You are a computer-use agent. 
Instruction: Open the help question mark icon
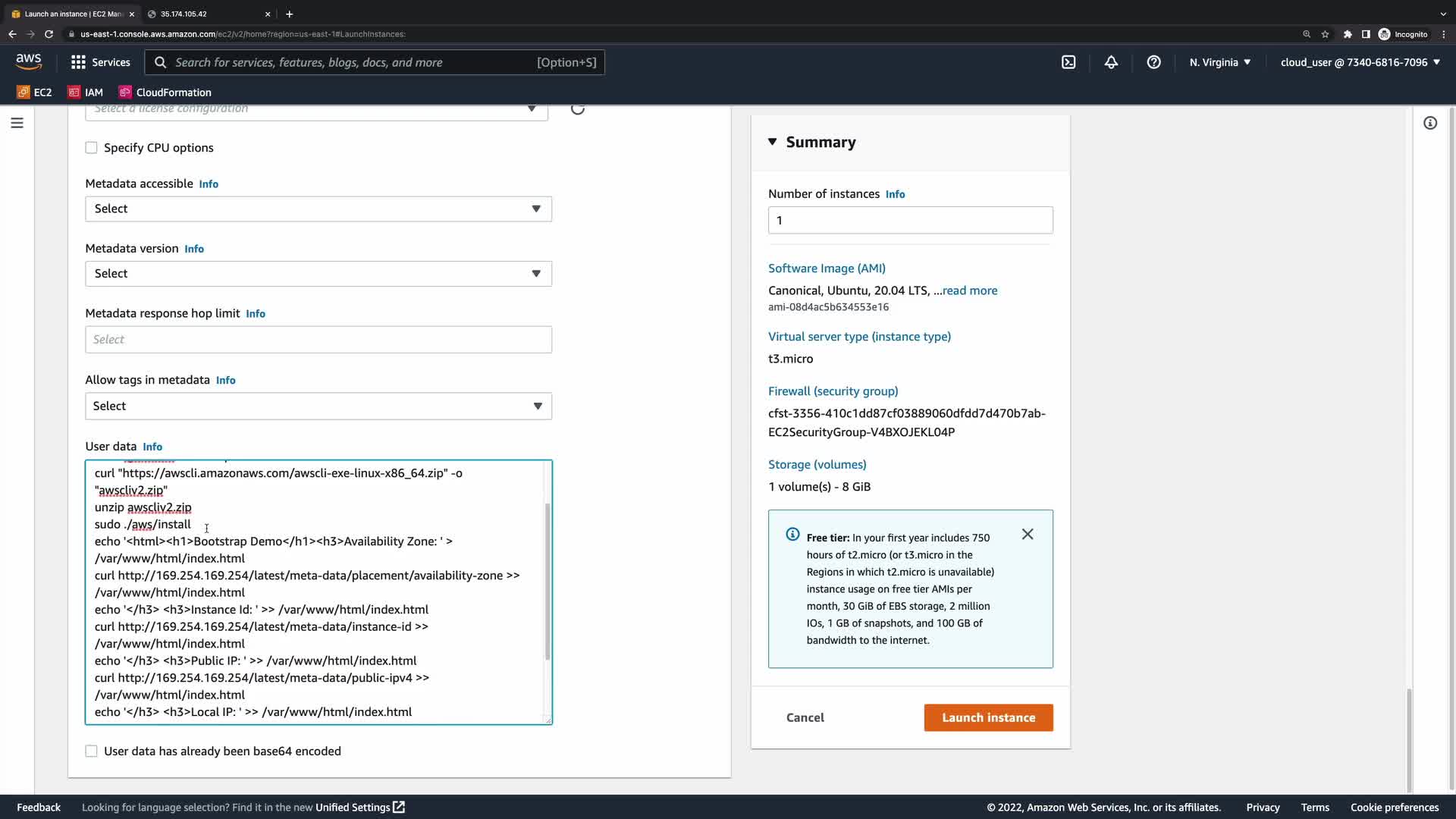coord(1153,62)
